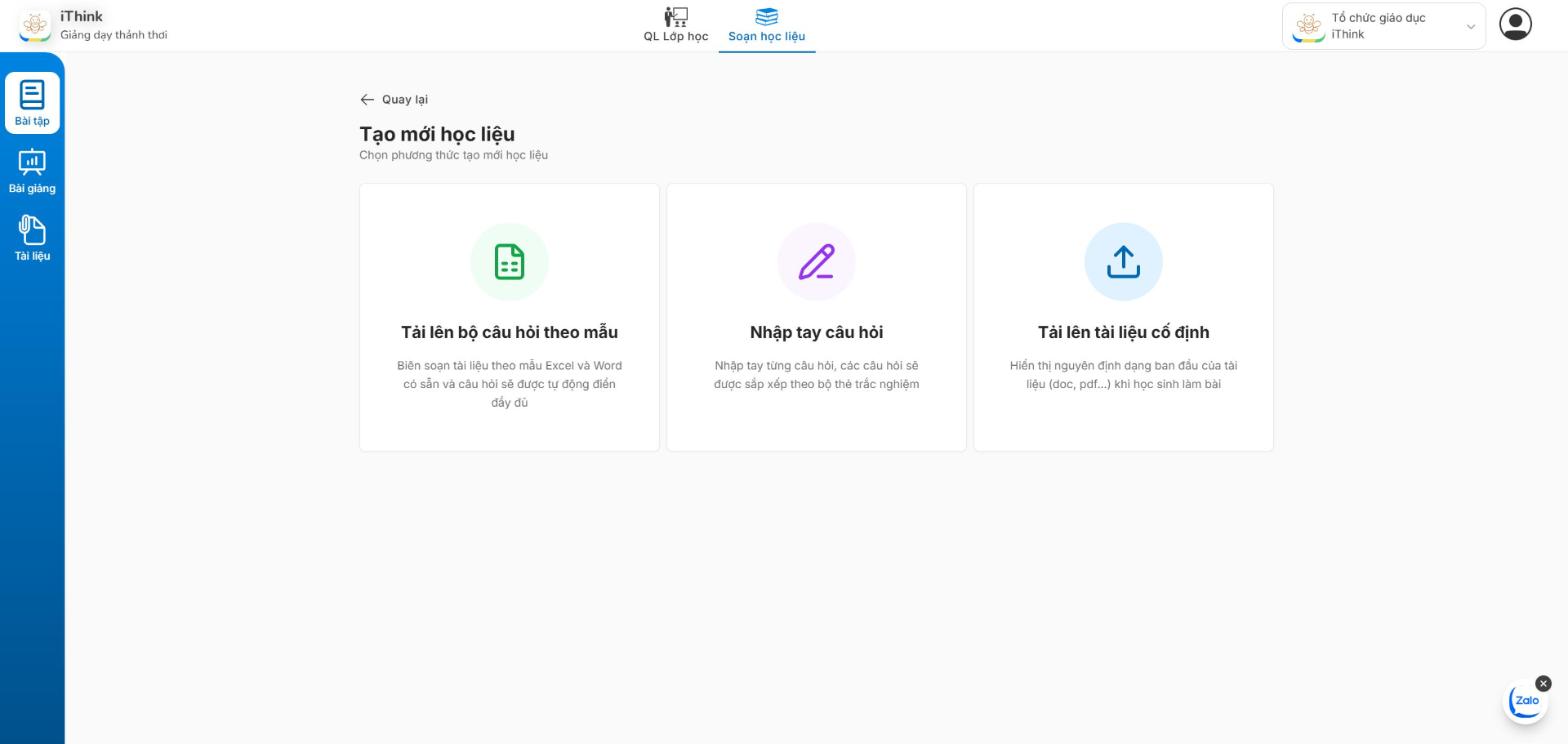Click description 'Nhập tay từng câu hỏi'
1568x744 pixels.
pyautogui.click(x=816, y=375)
